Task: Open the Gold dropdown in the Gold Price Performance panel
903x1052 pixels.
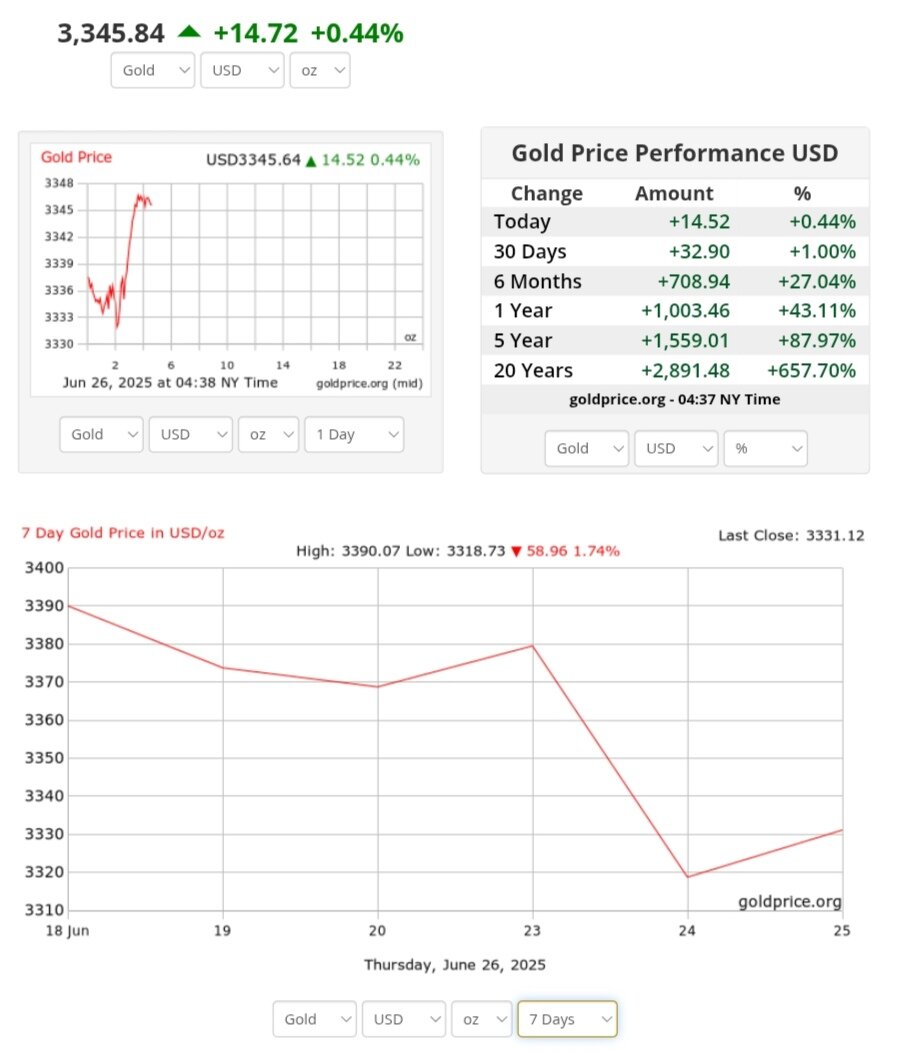Action: pyautogui.click(x=587, y=448)
